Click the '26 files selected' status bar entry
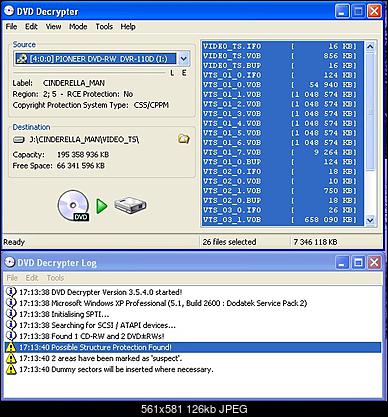 229,242
